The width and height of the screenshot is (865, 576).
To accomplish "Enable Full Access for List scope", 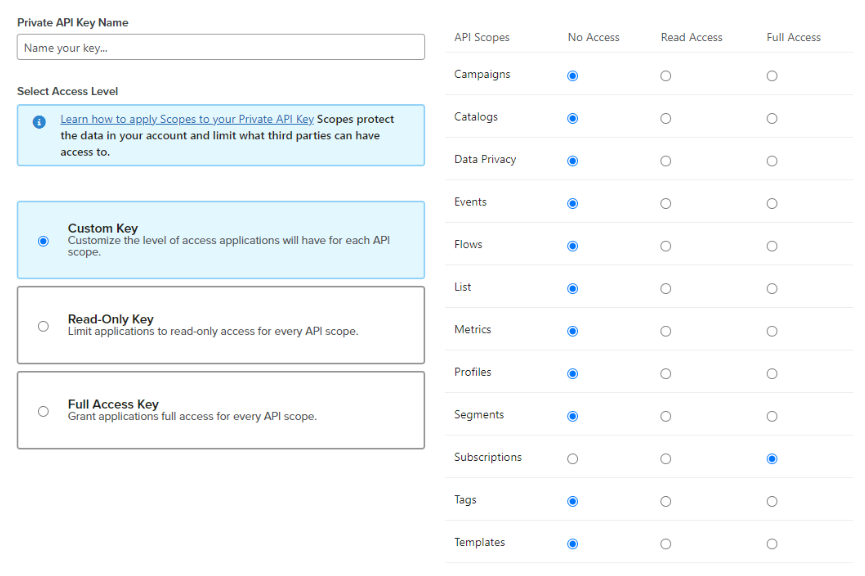I will [x=772, y=289].
